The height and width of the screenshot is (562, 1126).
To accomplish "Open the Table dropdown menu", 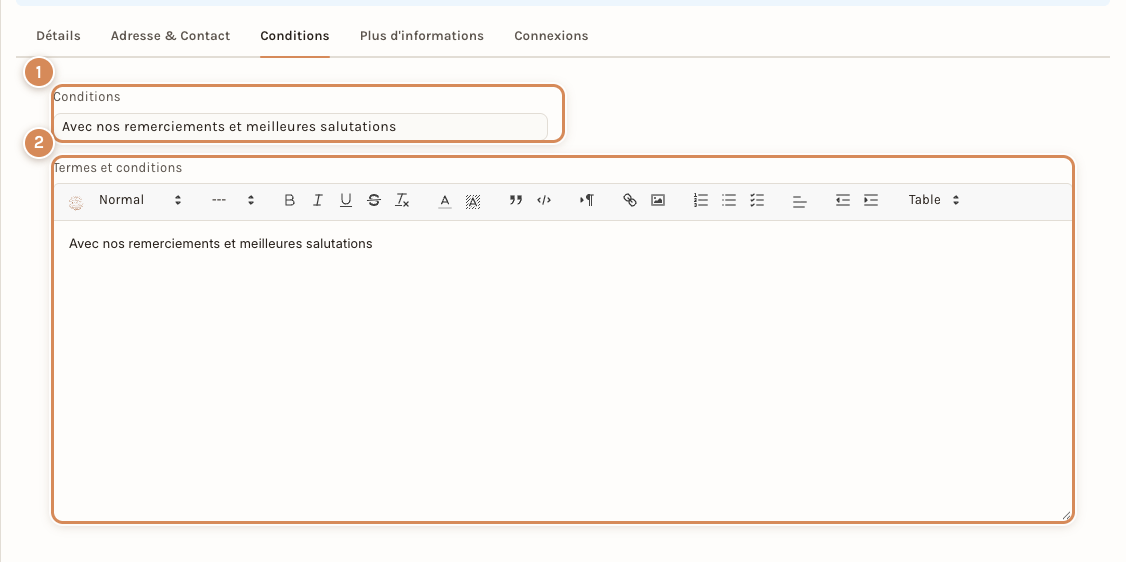I will 934,200.
